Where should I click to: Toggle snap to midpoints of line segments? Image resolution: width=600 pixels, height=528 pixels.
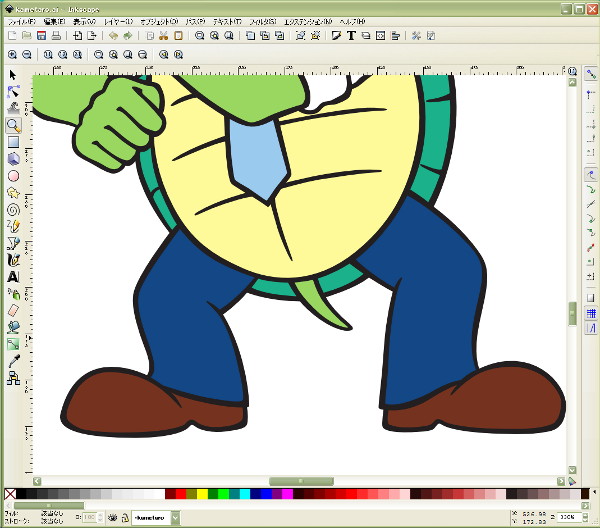tap(591, 248)
